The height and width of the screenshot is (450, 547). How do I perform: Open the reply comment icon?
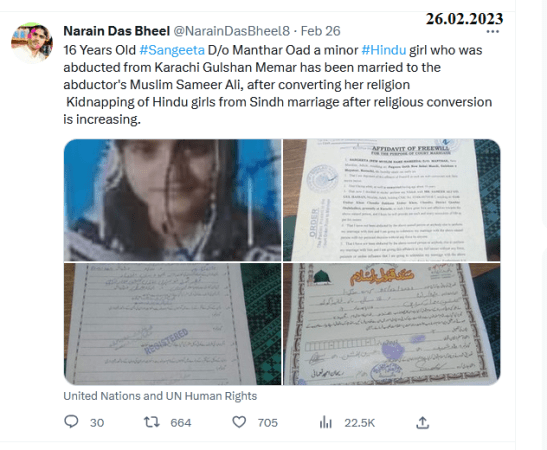tap(71, 422)
